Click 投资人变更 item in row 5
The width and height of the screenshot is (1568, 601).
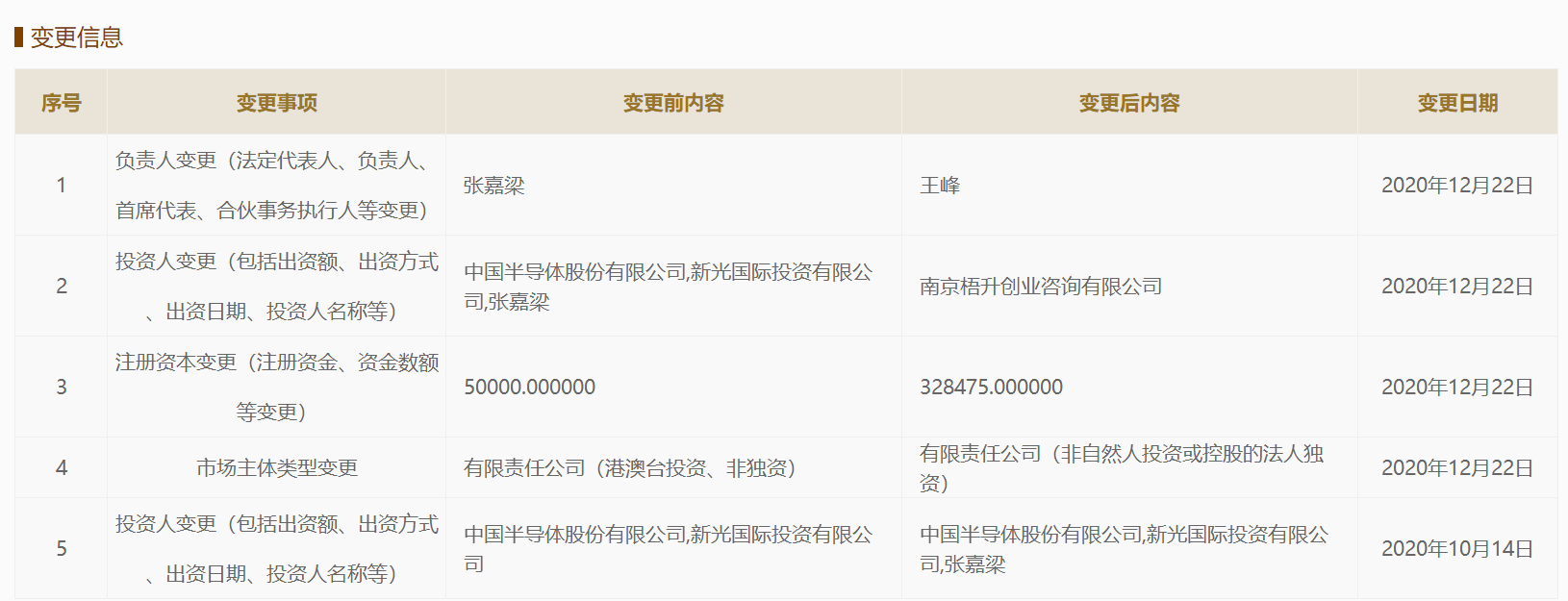[277, 549]
